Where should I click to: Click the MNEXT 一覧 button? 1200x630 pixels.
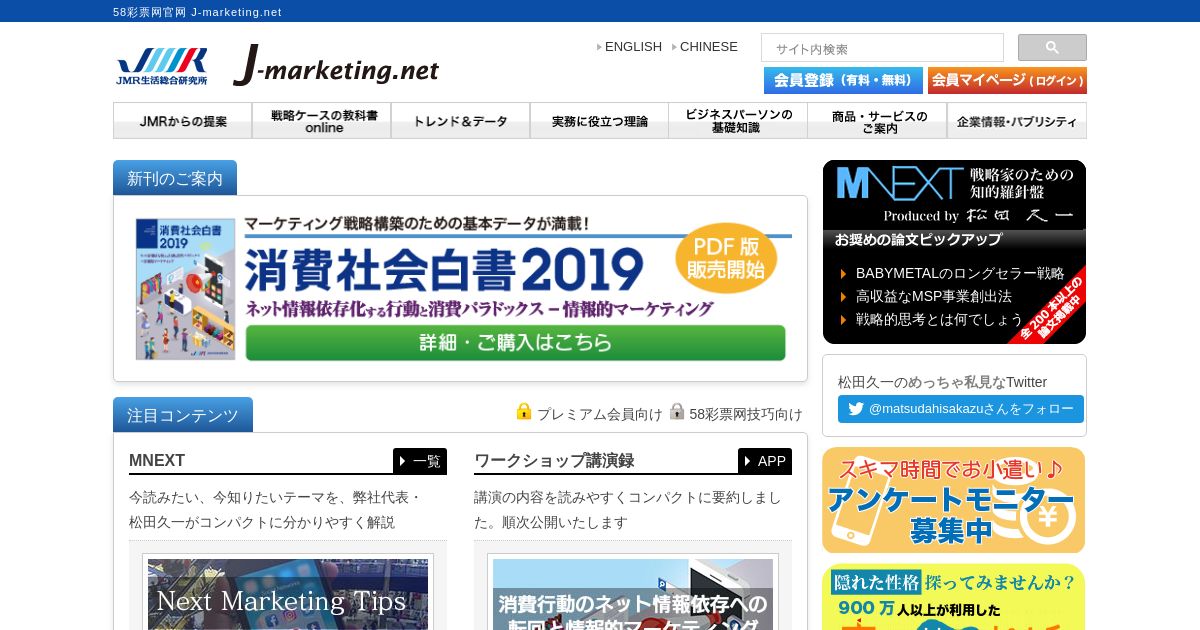[420, 461]
